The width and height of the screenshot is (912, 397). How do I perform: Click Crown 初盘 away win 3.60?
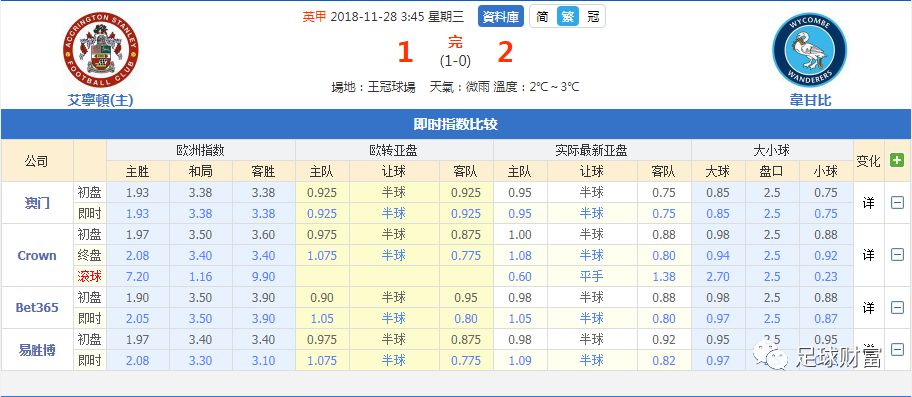pos(263,235)
